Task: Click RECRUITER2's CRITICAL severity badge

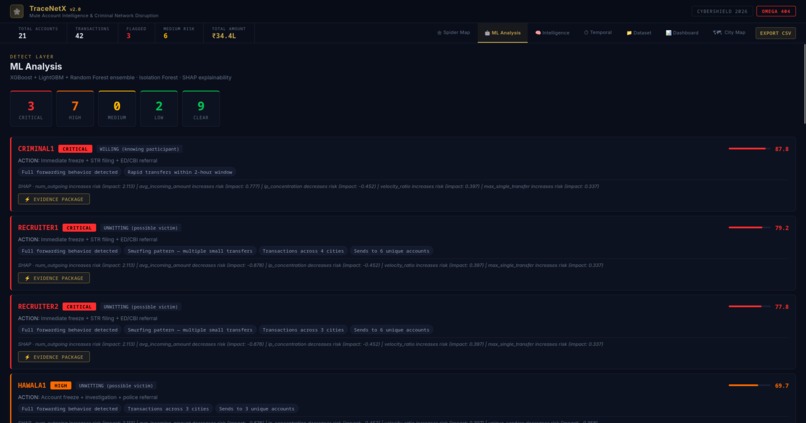Action: [79, 307]
